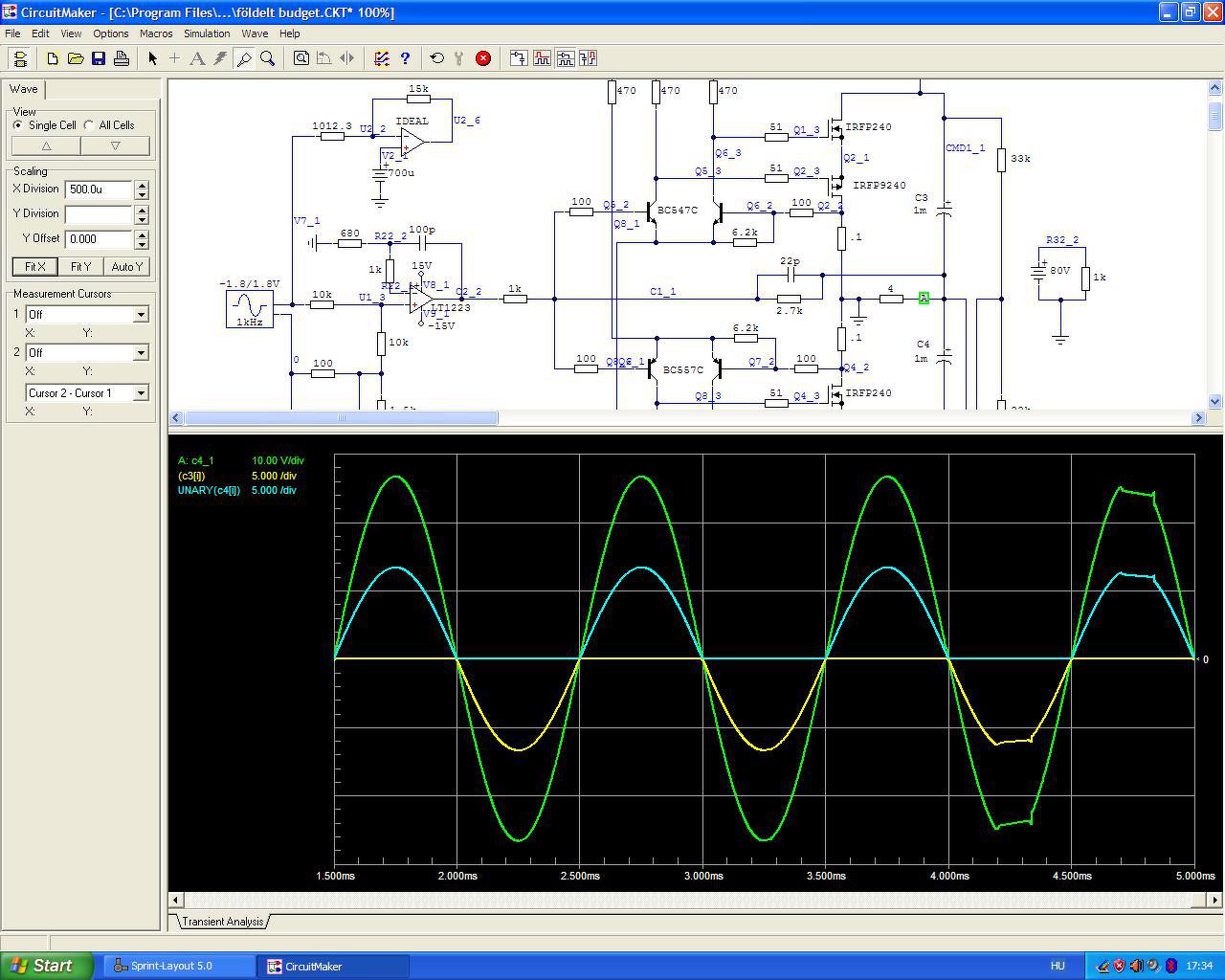This screenshot has width=1225, height=980.
Task: Expand the Cursor 2 - Cursor 1 dropdown
Action: (x=141, y=393)
